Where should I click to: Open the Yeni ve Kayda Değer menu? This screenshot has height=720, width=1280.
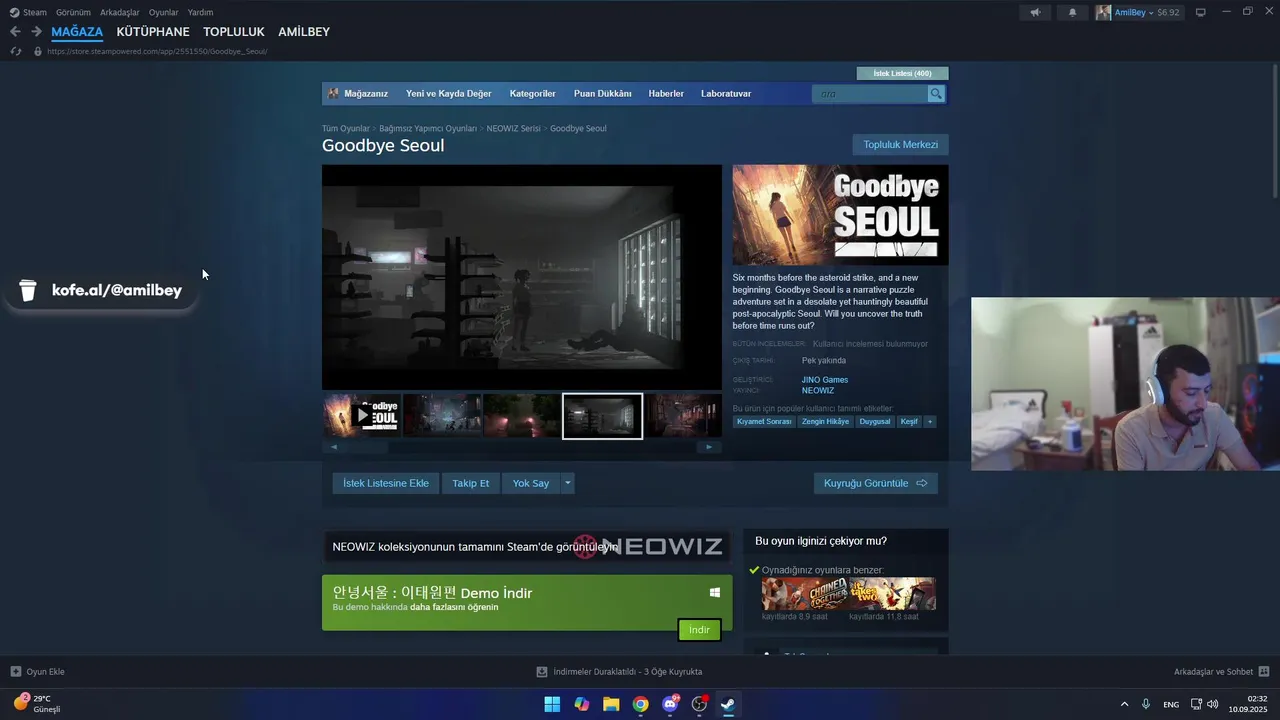(449, 94)
